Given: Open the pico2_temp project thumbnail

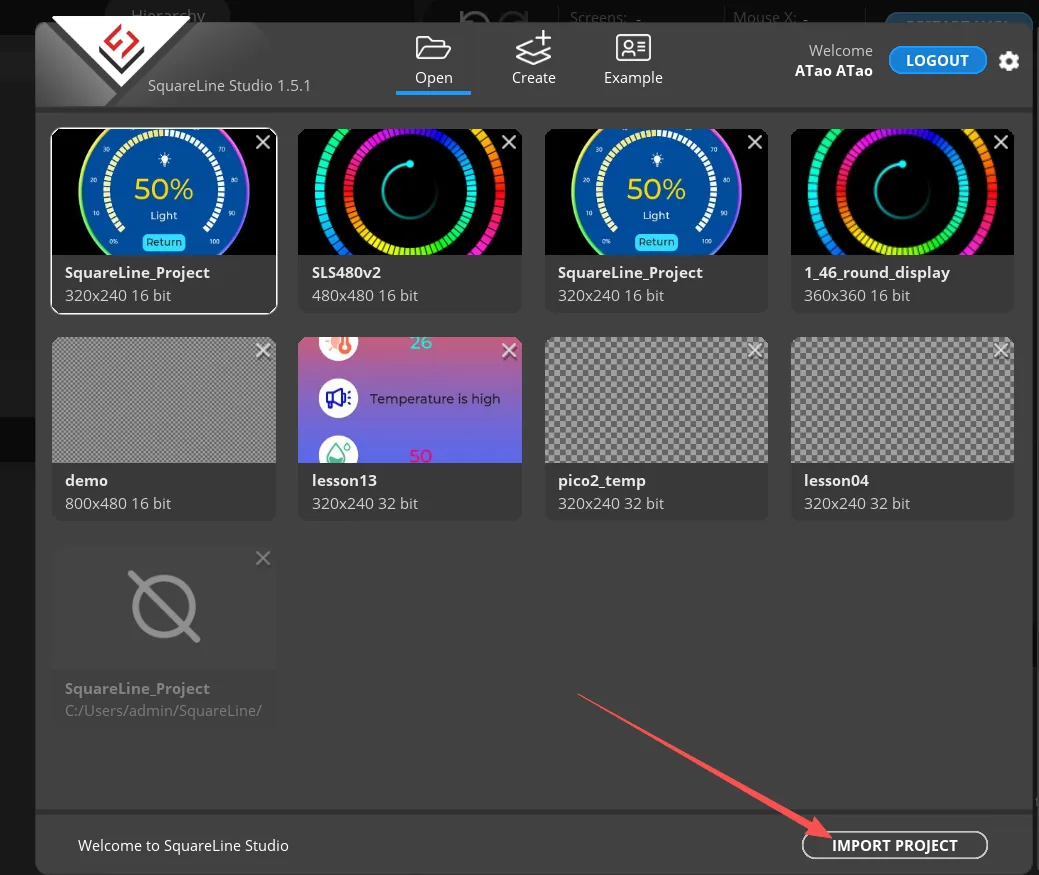Looking at the screenshot, I should tap(656, 400).
